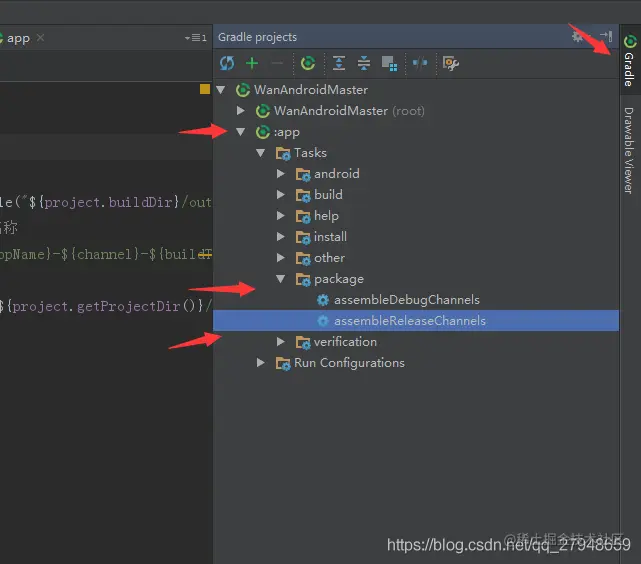Expand the Run Configurations node arrow
The image size is (641, 564).
tap(260, 363)
